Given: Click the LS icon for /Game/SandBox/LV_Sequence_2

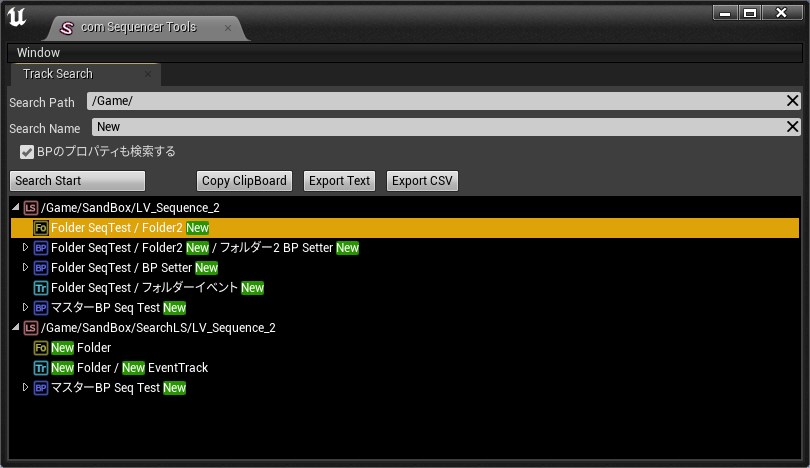Looking at the screenshot, I should pyautogui.click(x=31, y=208).
